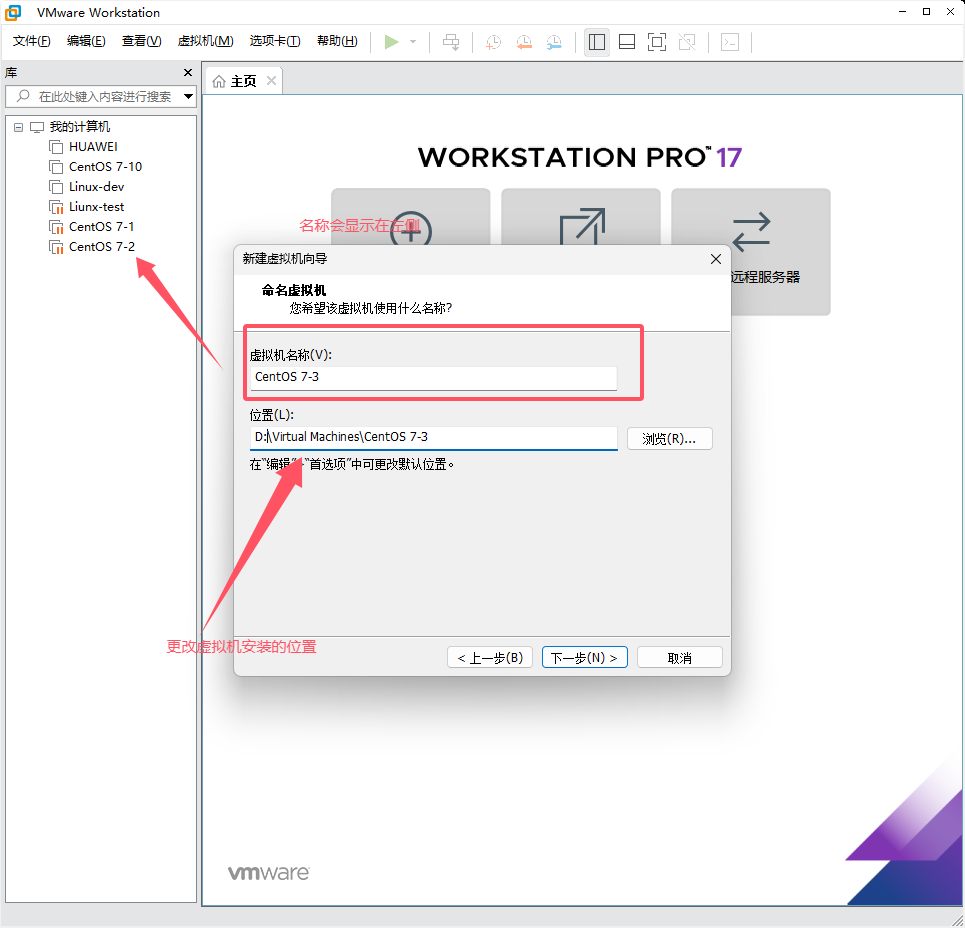The width and height of the screenshot is (965, 928).
Task: Click the revert to snapshot toolbar icon
Action: coord(524,42)
